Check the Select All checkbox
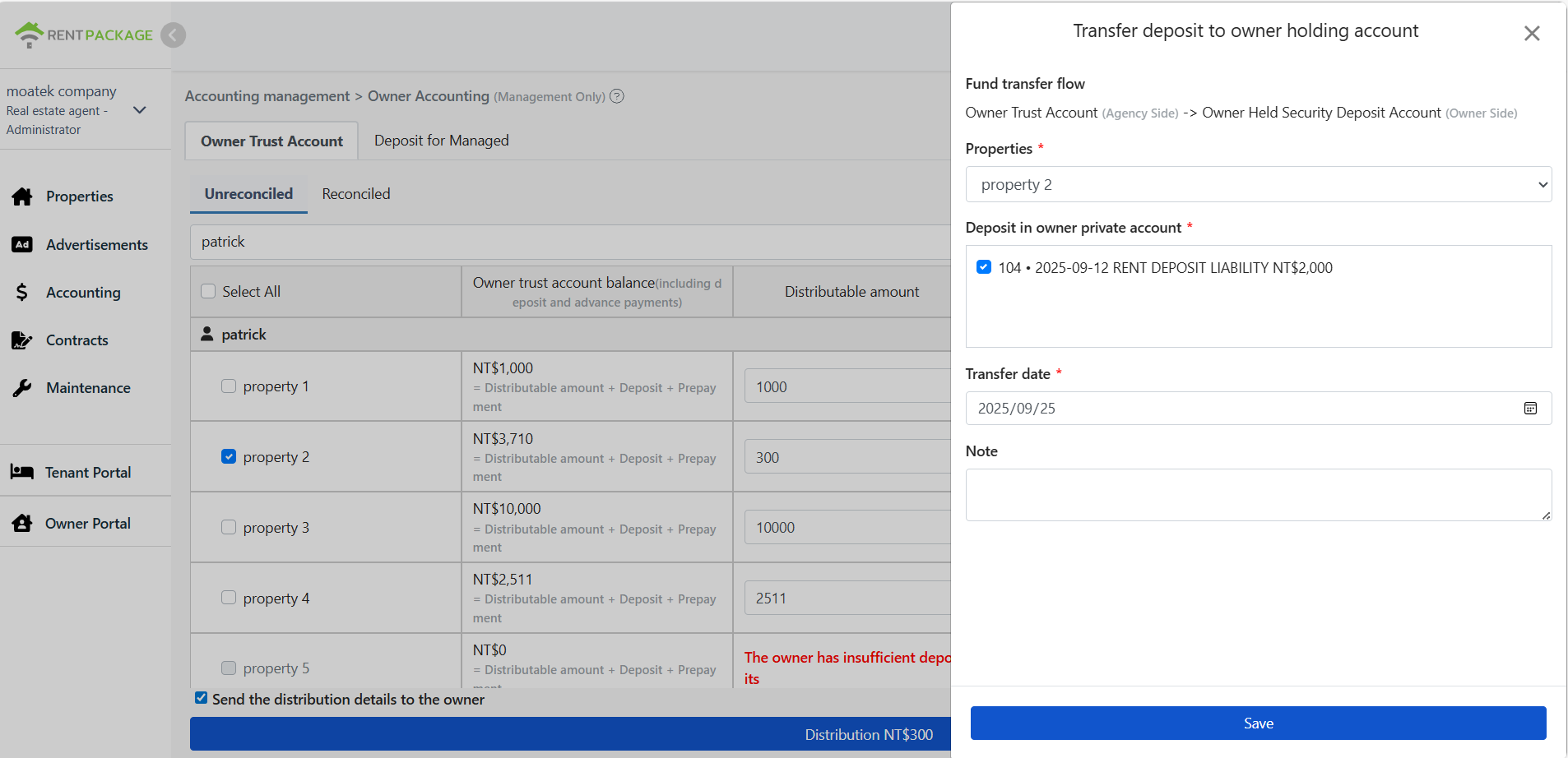The image size is (1568, 758). click(209, 292)
